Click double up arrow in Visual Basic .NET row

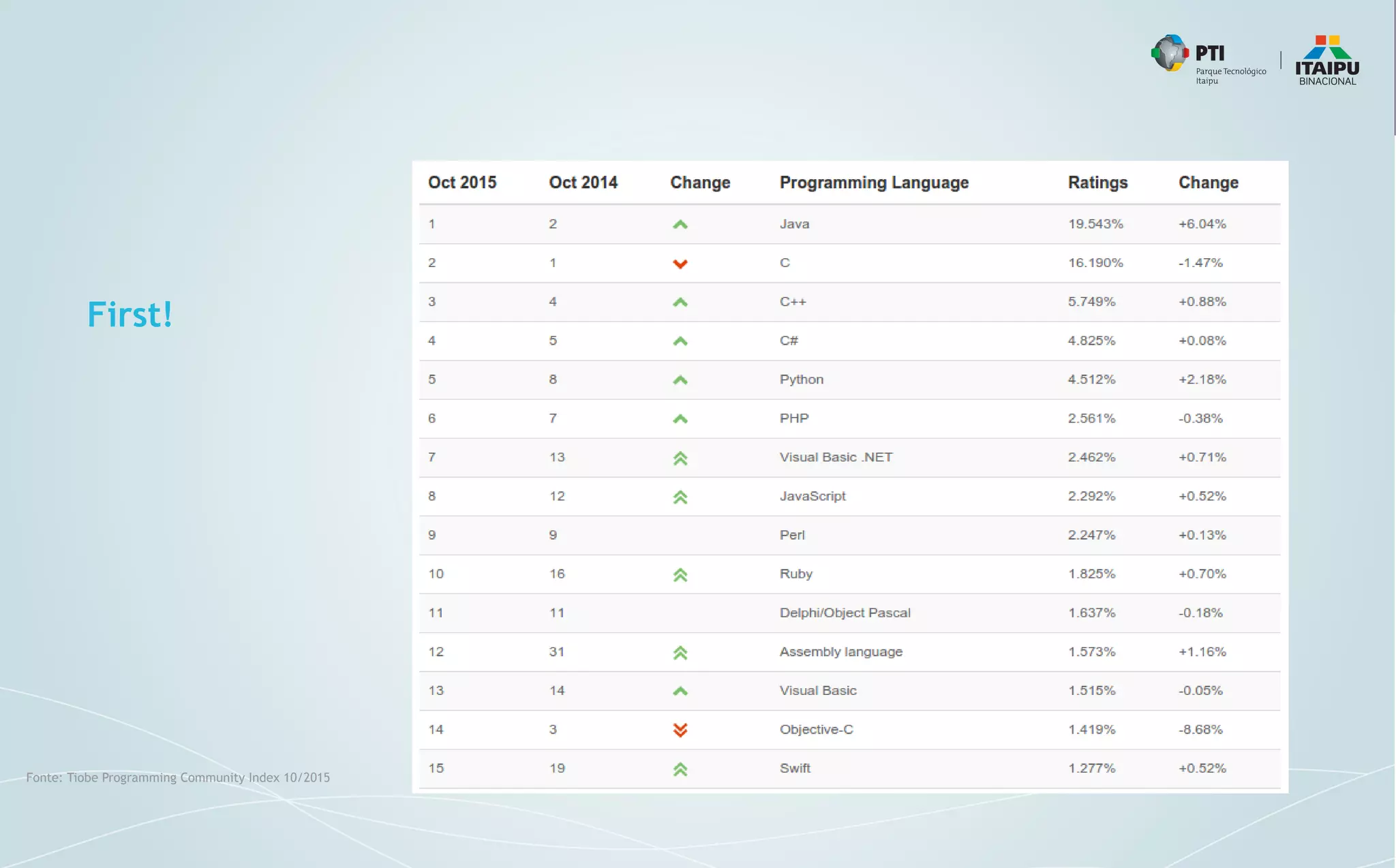[x=680, y=459]
